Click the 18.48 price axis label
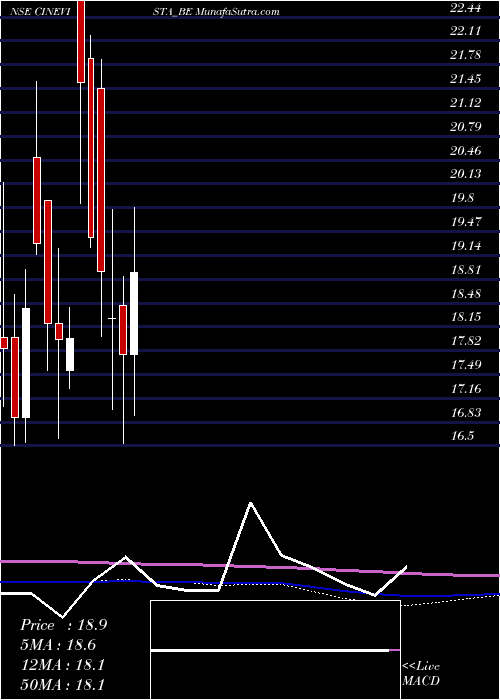 pyautogui.click(x=466, y=294)
